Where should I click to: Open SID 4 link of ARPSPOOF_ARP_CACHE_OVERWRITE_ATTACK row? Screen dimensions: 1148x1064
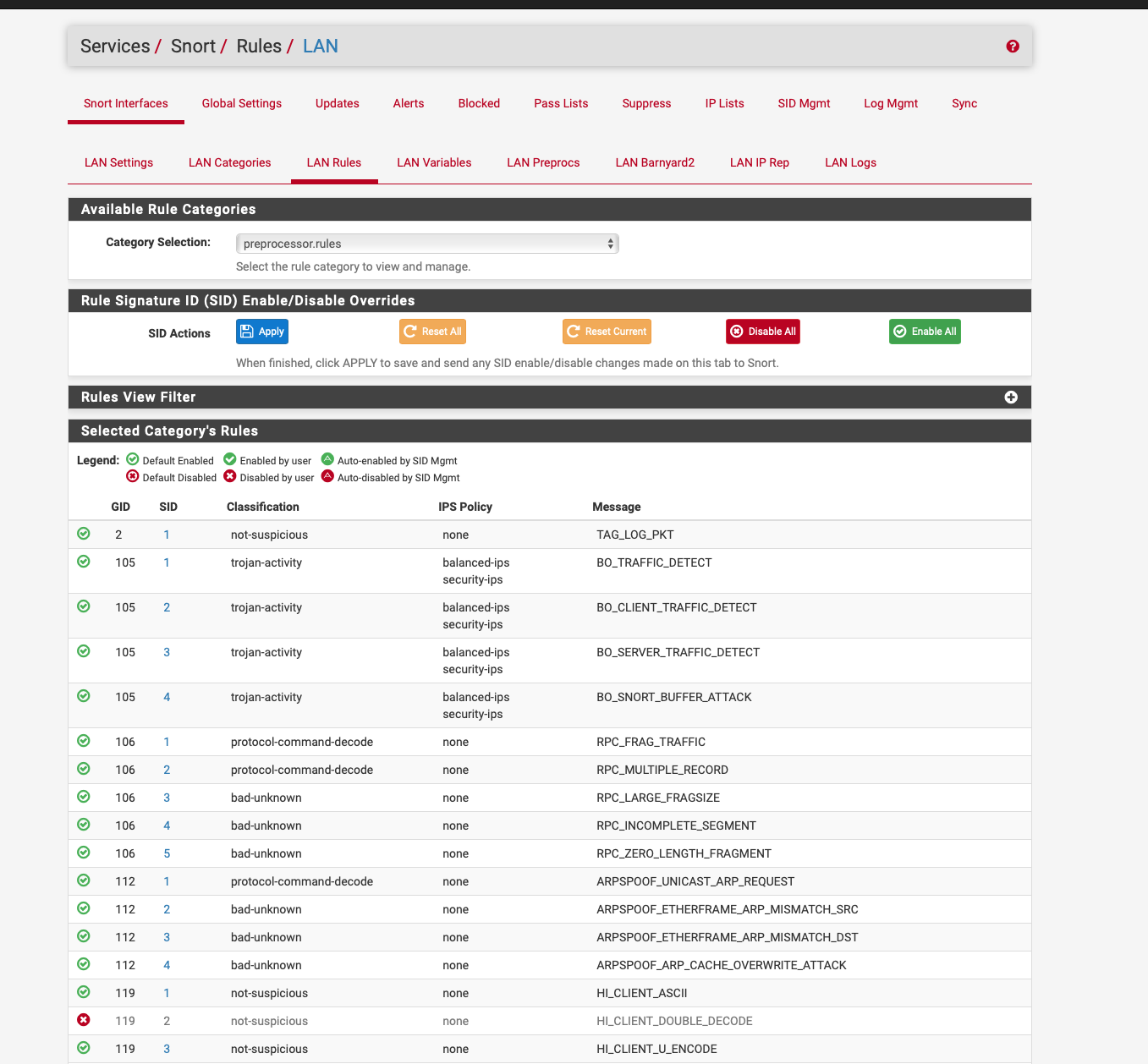pyautogui.click(x=167, y=965)
